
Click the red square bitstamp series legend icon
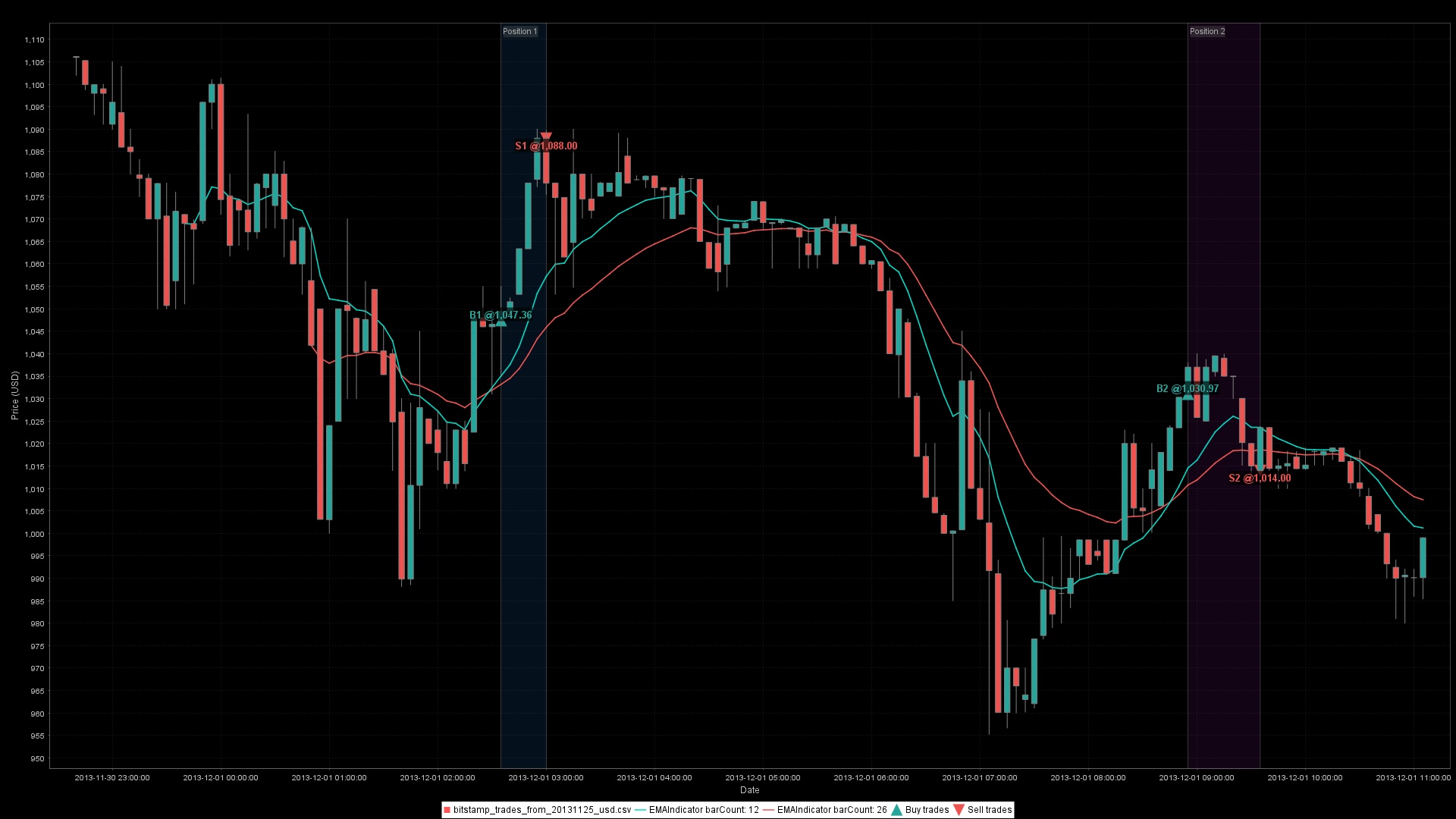click(x=447, y=810)
